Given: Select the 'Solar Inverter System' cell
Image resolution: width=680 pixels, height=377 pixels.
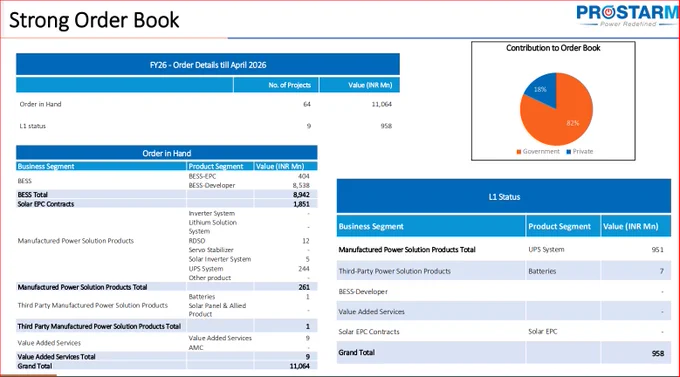Looking at the screenshot, I should click(x=219, y=259).
